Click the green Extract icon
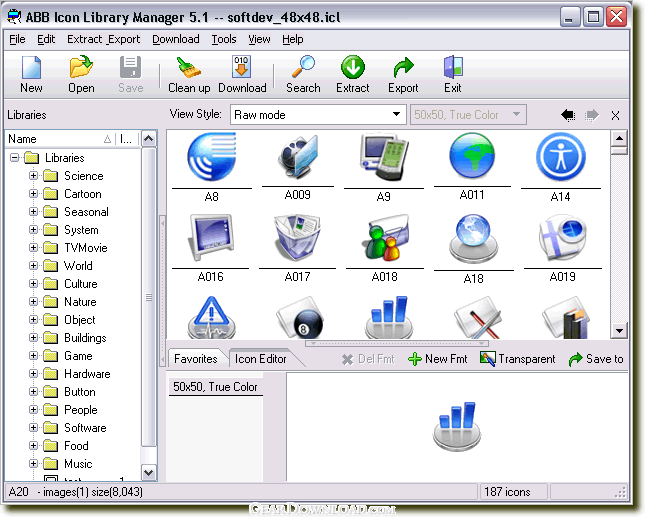This screenshot has height=517, width=645. pyautogui.click(x=352, y=68)
